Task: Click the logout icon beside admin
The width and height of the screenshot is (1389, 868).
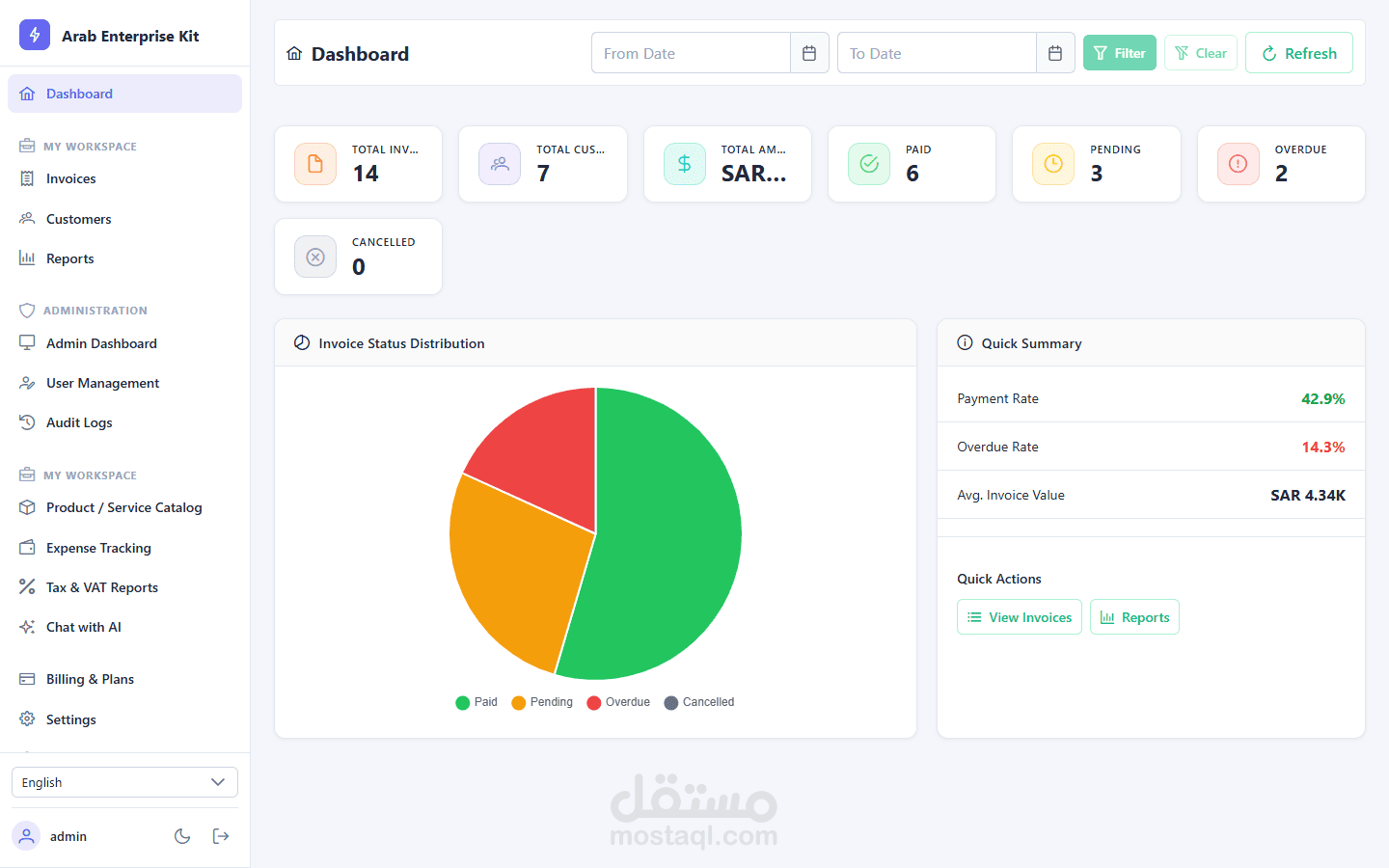Action: coord(221,836)
